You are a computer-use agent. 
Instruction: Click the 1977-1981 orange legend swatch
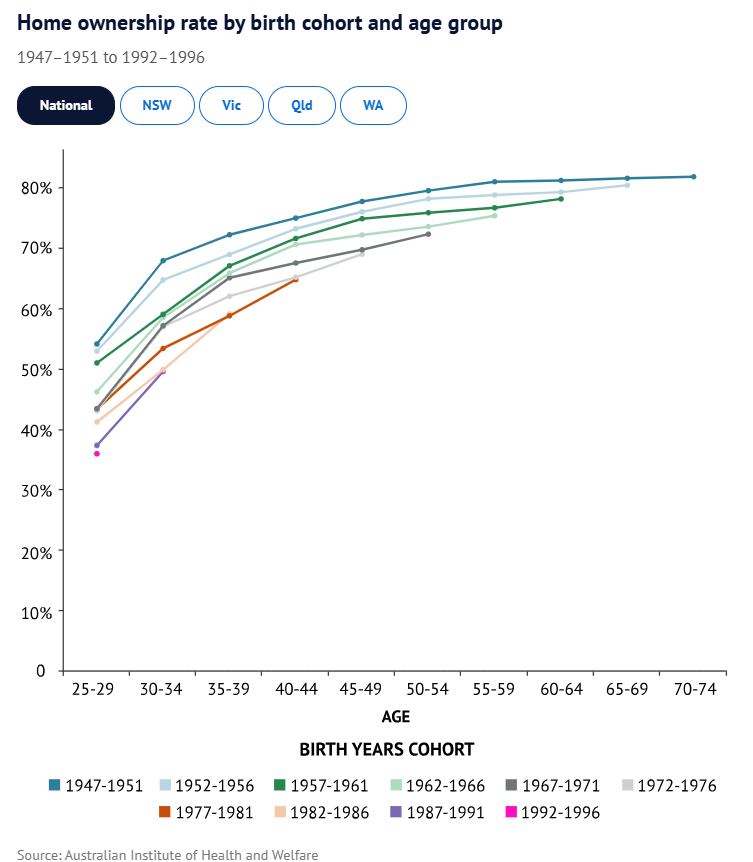[165, 813]
